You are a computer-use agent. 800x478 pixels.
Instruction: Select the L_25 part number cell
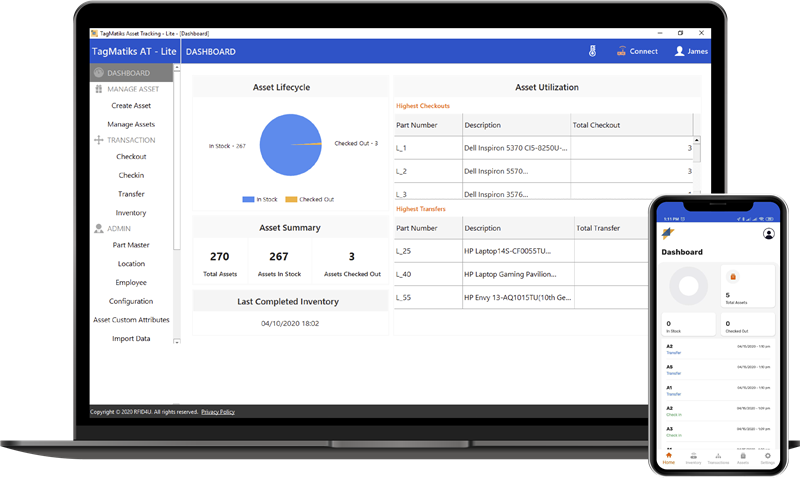(x=428, y=251)
